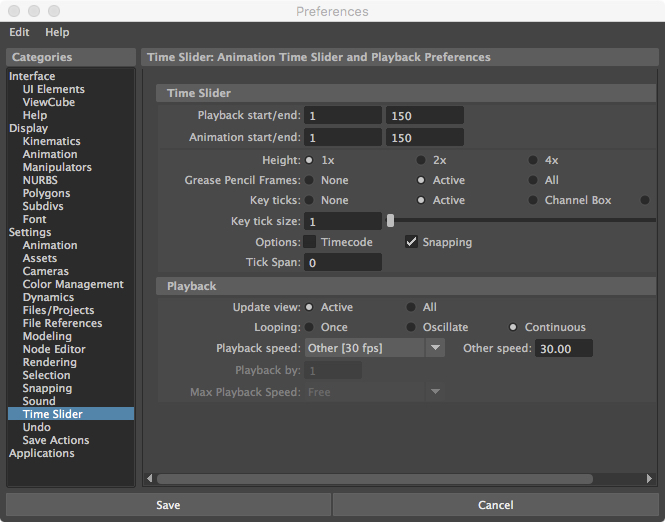The image size is (665, 522).
Task: Select the Undo category
Action: [36, 427]
